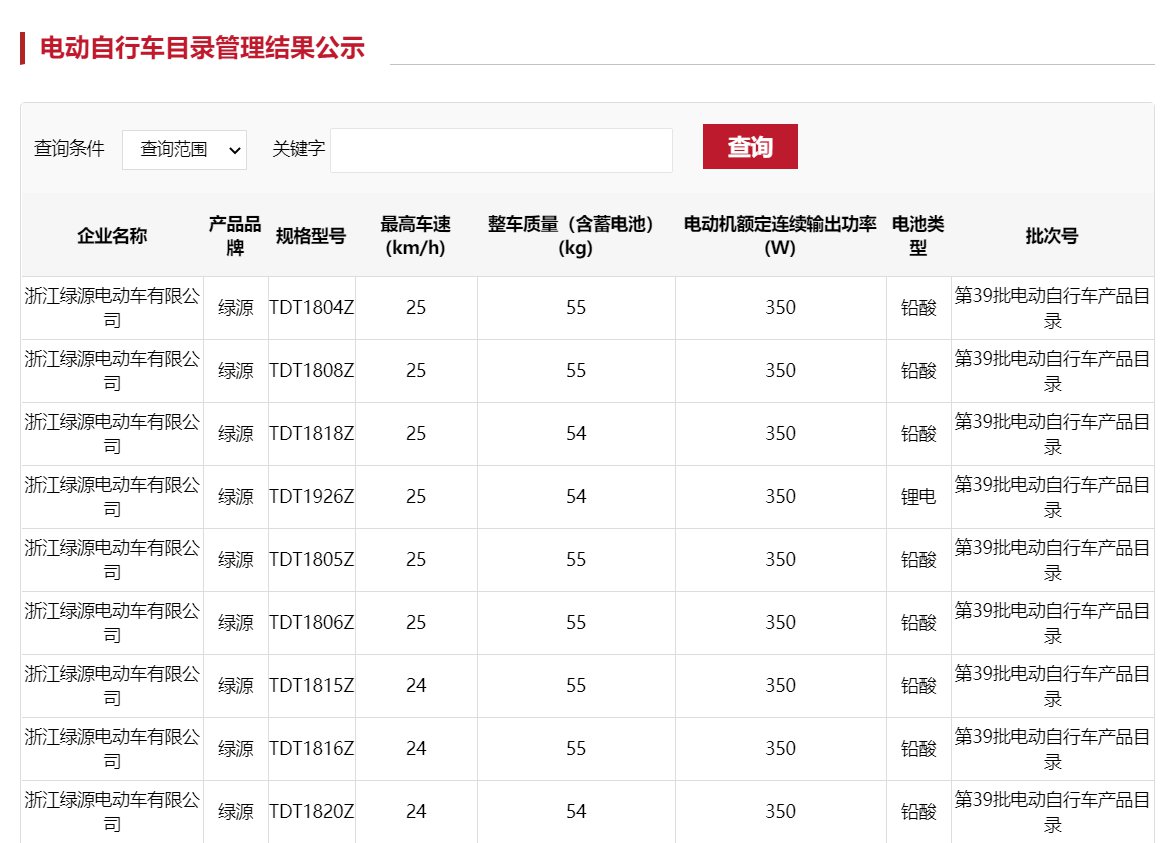Select model cell TDT1820Z

[x=311, y=812]
